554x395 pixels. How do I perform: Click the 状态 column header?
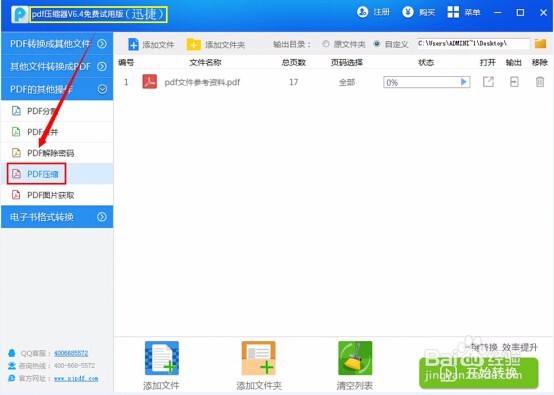point(426,63)
